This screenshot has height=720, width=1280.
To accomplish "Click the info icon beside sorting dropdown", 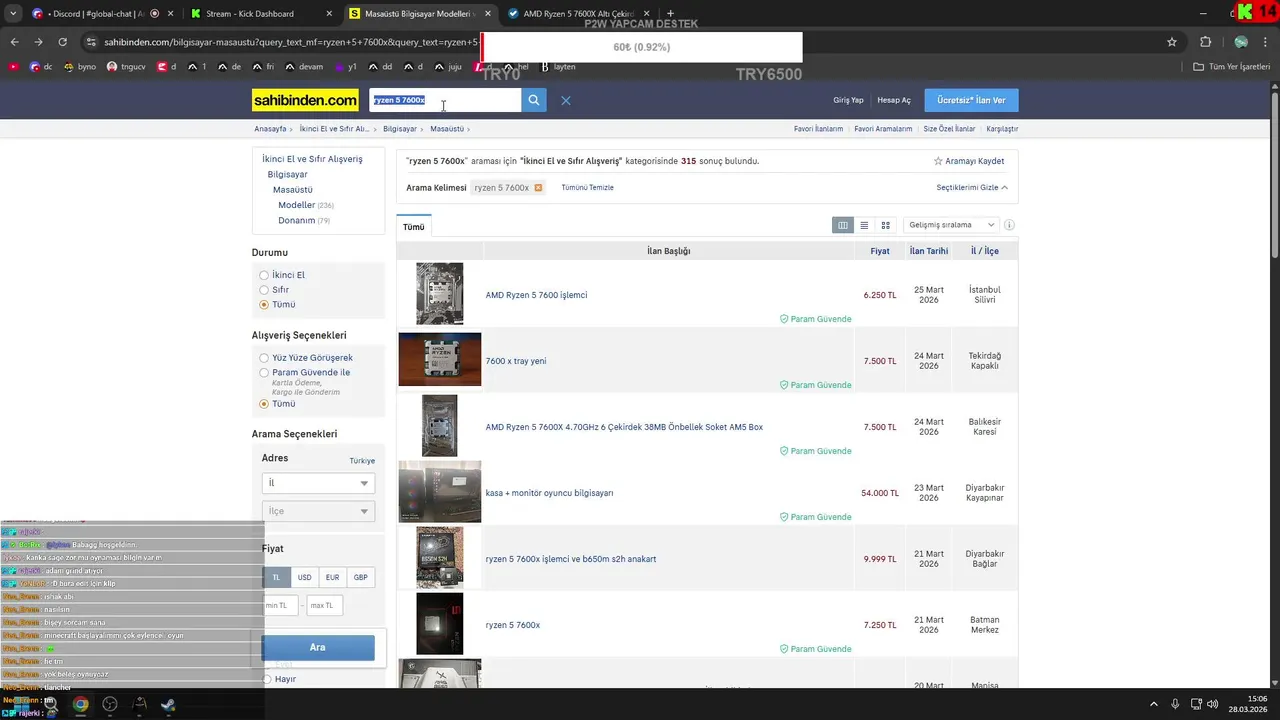I will coord(1009,225).
